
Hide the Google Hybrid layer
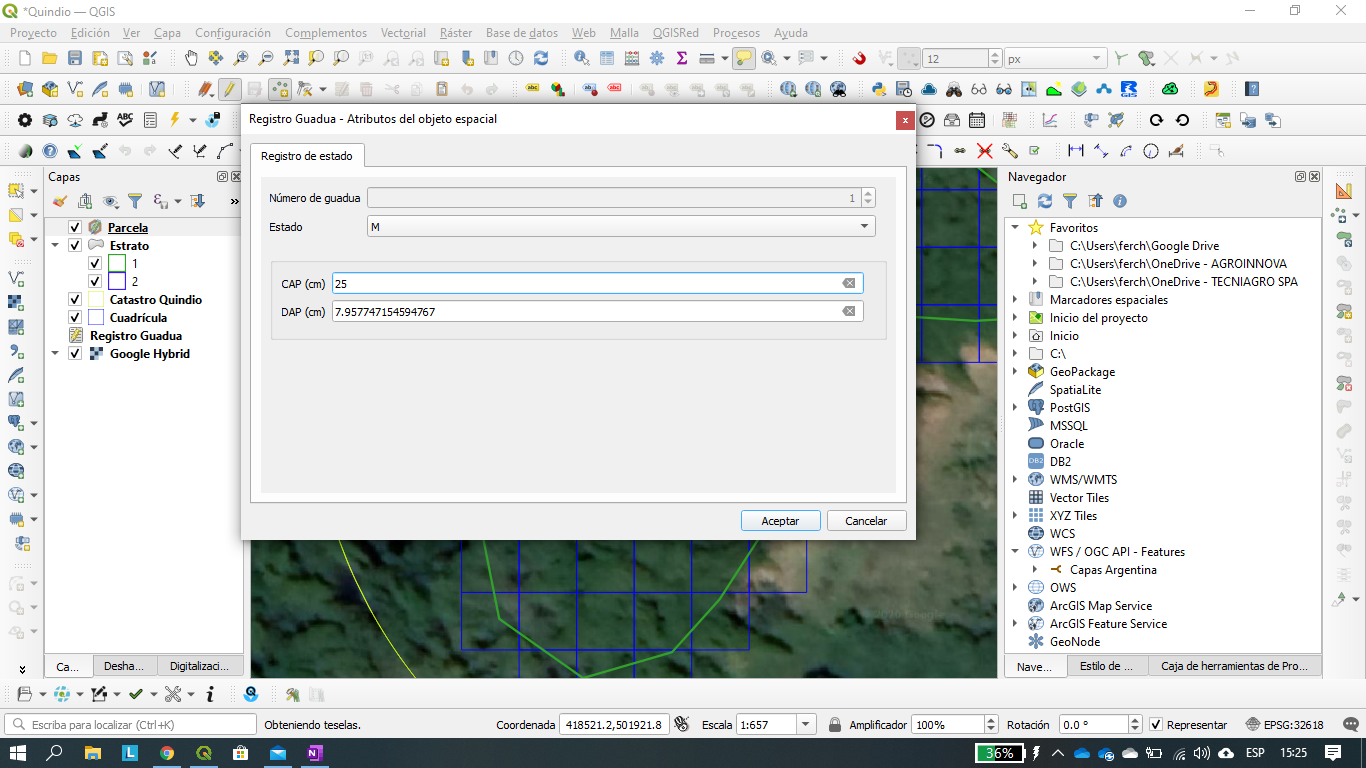click(74, 353)
